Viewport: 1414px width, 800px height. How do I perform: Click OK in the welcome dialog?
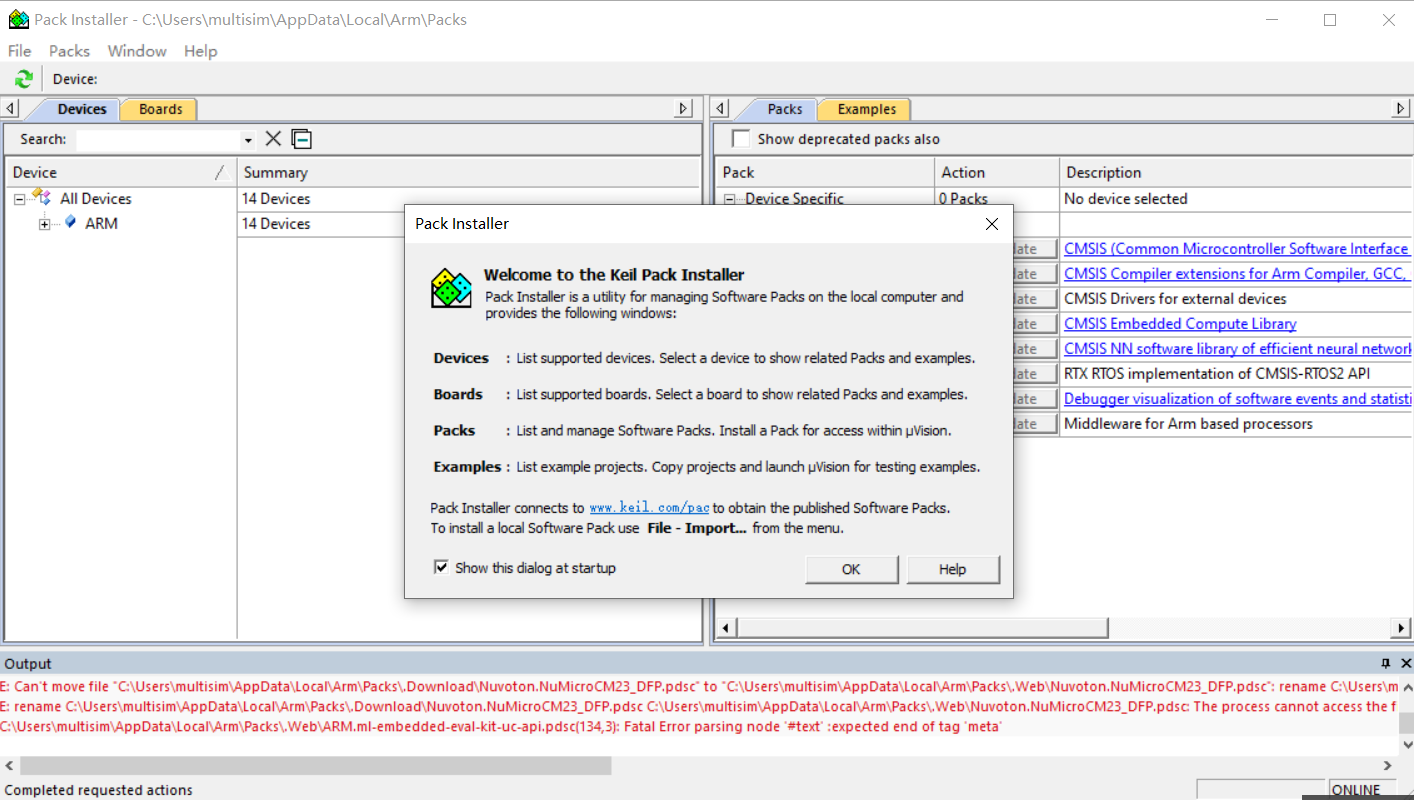coord(851,569)
